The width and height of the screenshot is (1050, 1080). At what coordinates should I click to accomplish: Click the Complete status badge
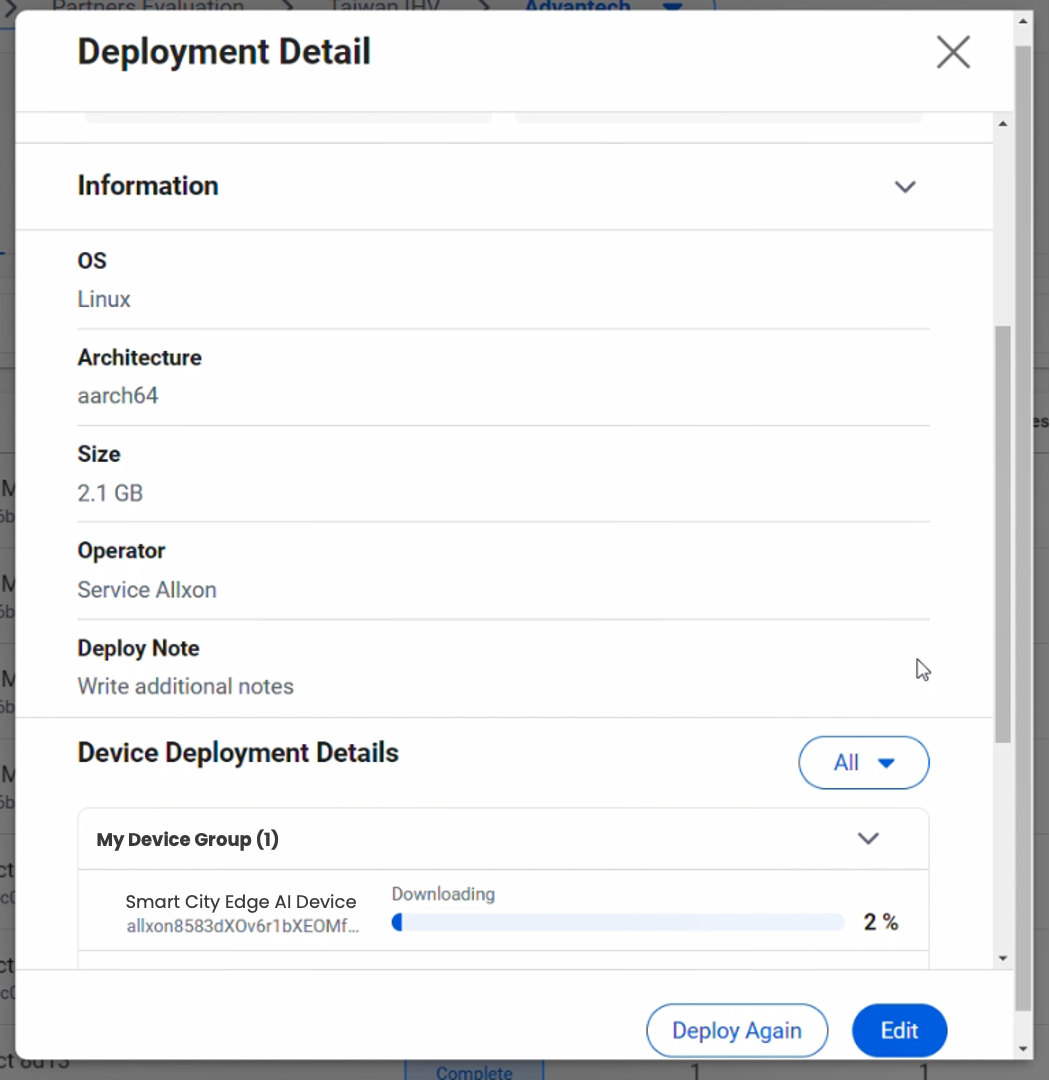[x=474, y=1072]
